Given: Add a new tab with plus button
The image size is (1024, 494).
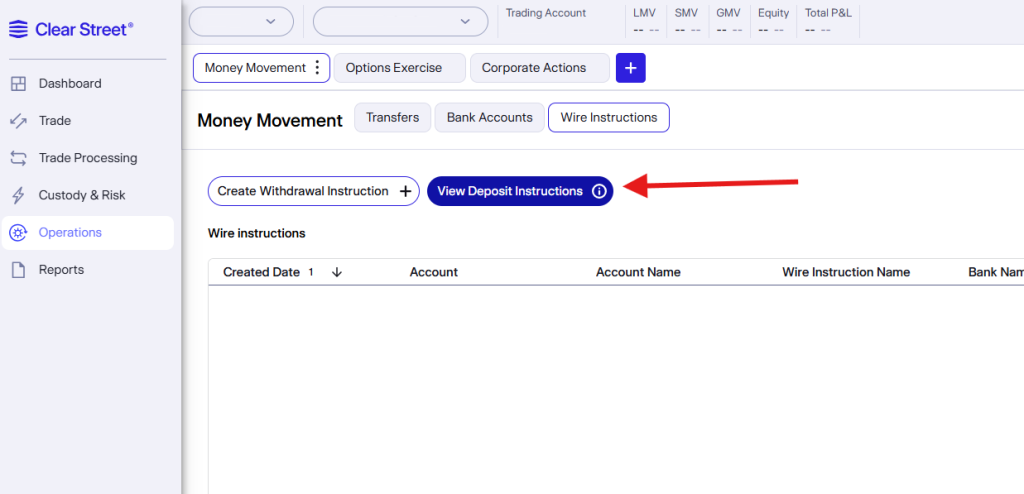Looking at the screenshot, I should tap(631, 68).
